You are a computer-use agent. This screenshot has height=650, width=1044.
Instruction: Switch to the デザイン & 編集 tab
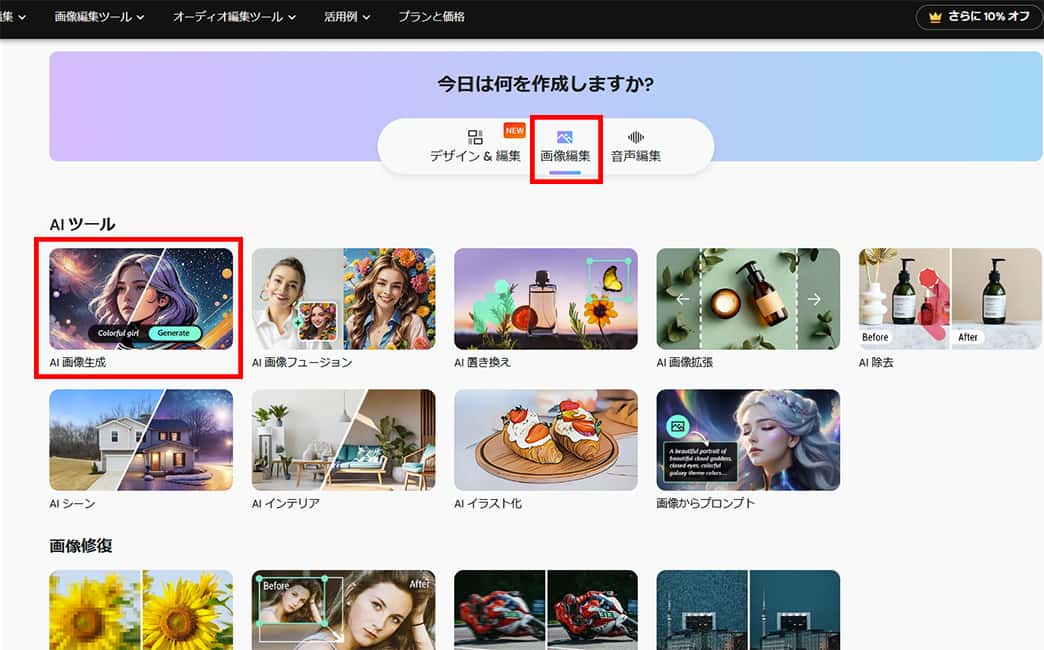pyautogui.click(x=475, y=147)
